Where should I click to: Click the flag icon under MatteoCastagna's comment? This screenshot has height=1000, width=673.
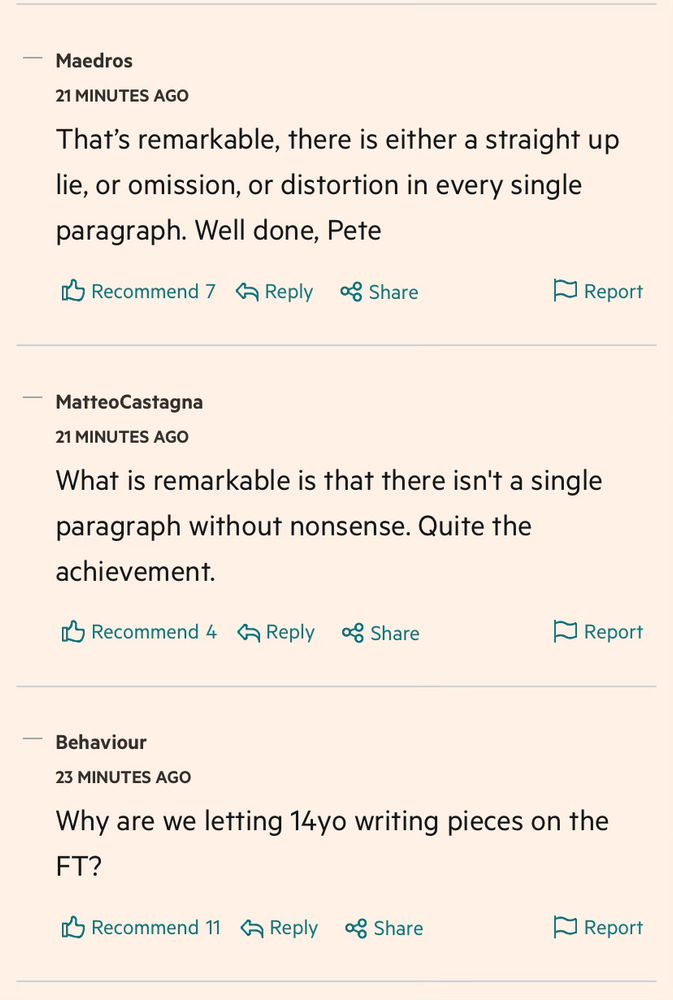[x=565, y=631]
